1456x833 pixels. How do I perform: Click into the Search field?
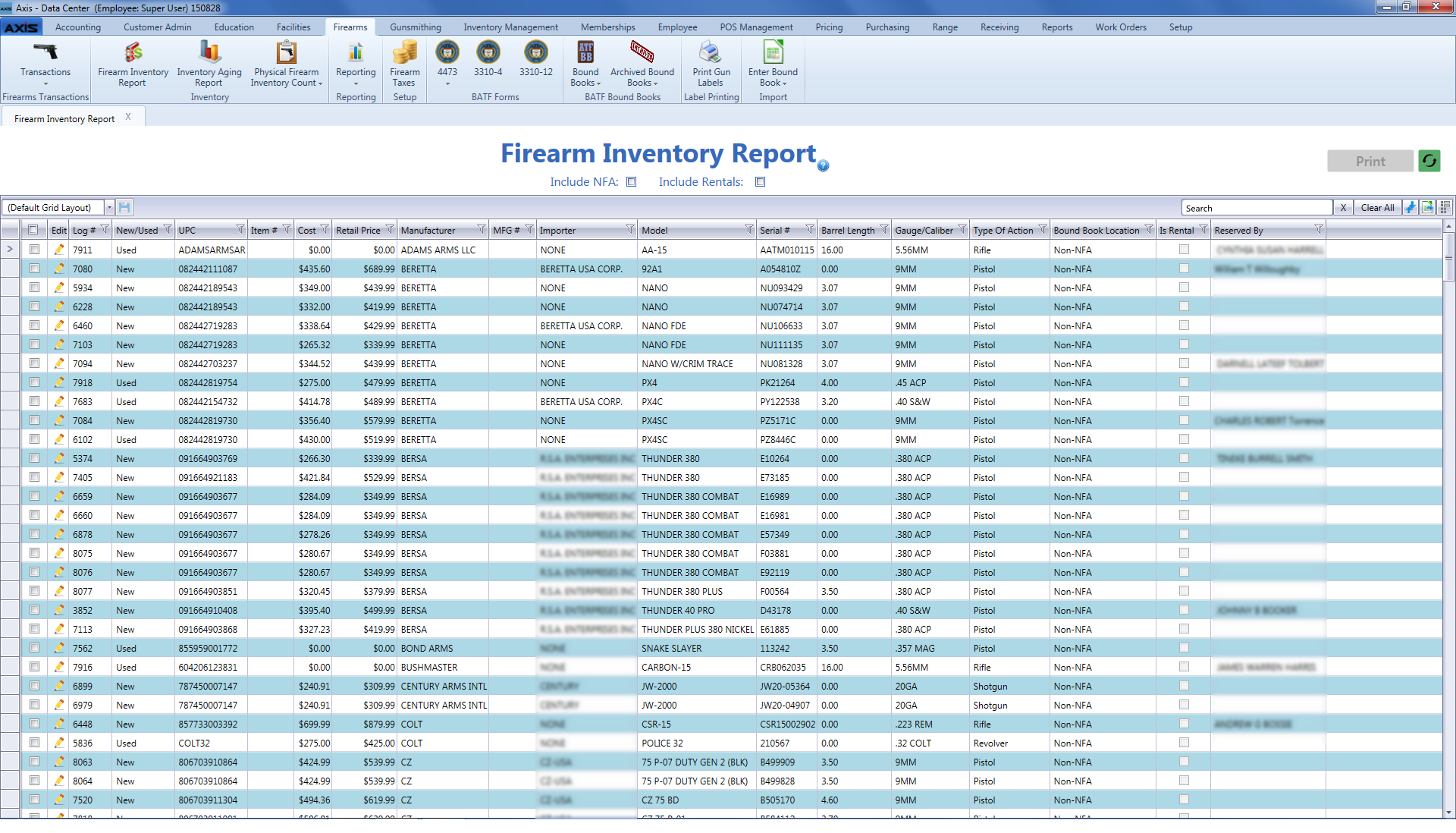tap(1257, 207)
